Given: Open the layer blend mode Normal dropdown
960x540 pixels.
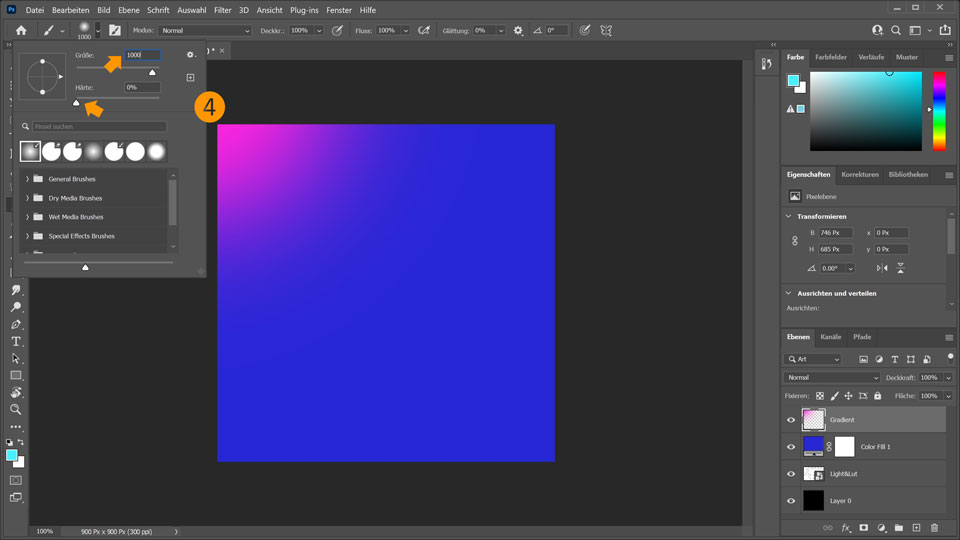Looking at the screenshot, I should click(x=831, y=378).
